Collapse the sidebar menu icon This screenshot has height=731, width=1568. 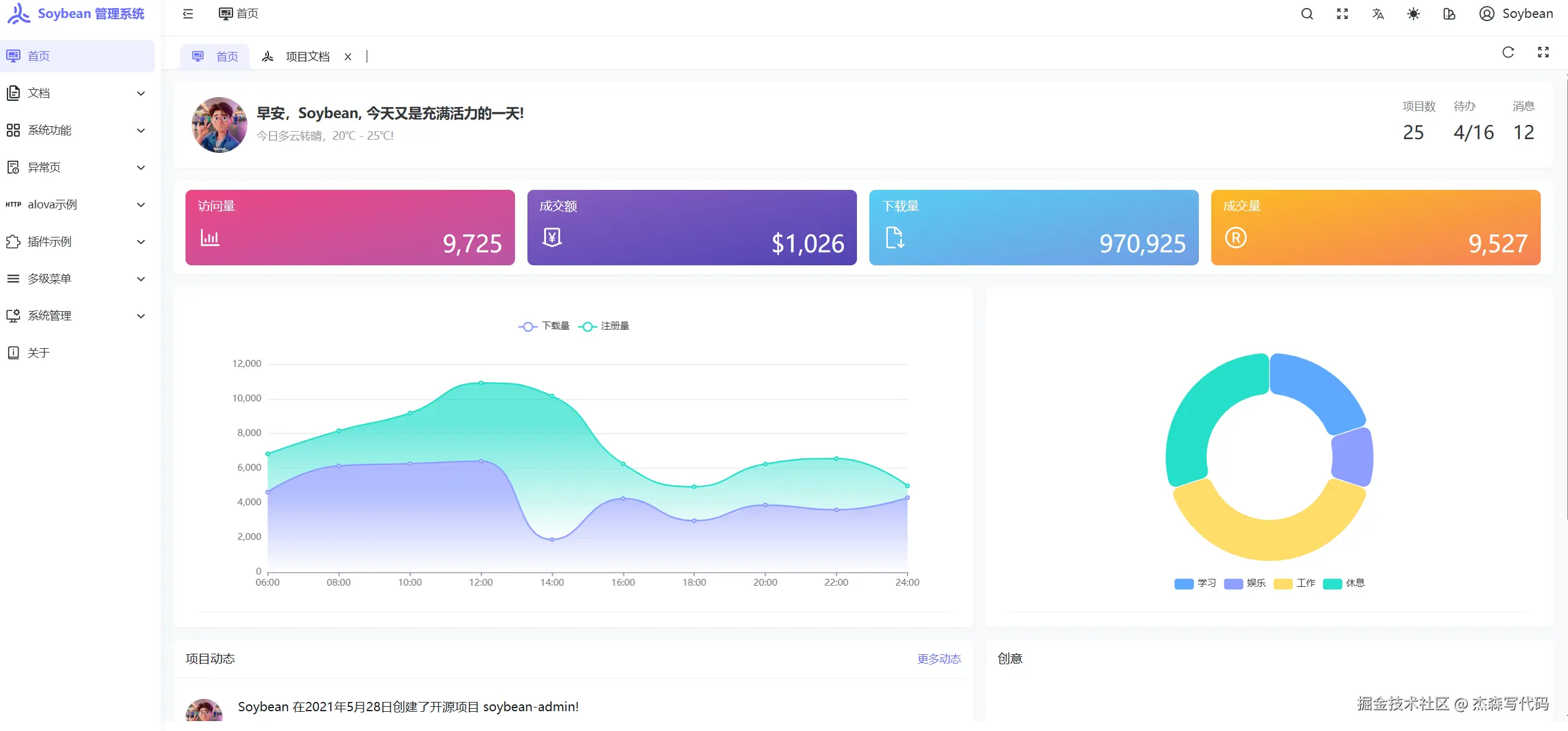pyautogui.click(x=188, y=14)
